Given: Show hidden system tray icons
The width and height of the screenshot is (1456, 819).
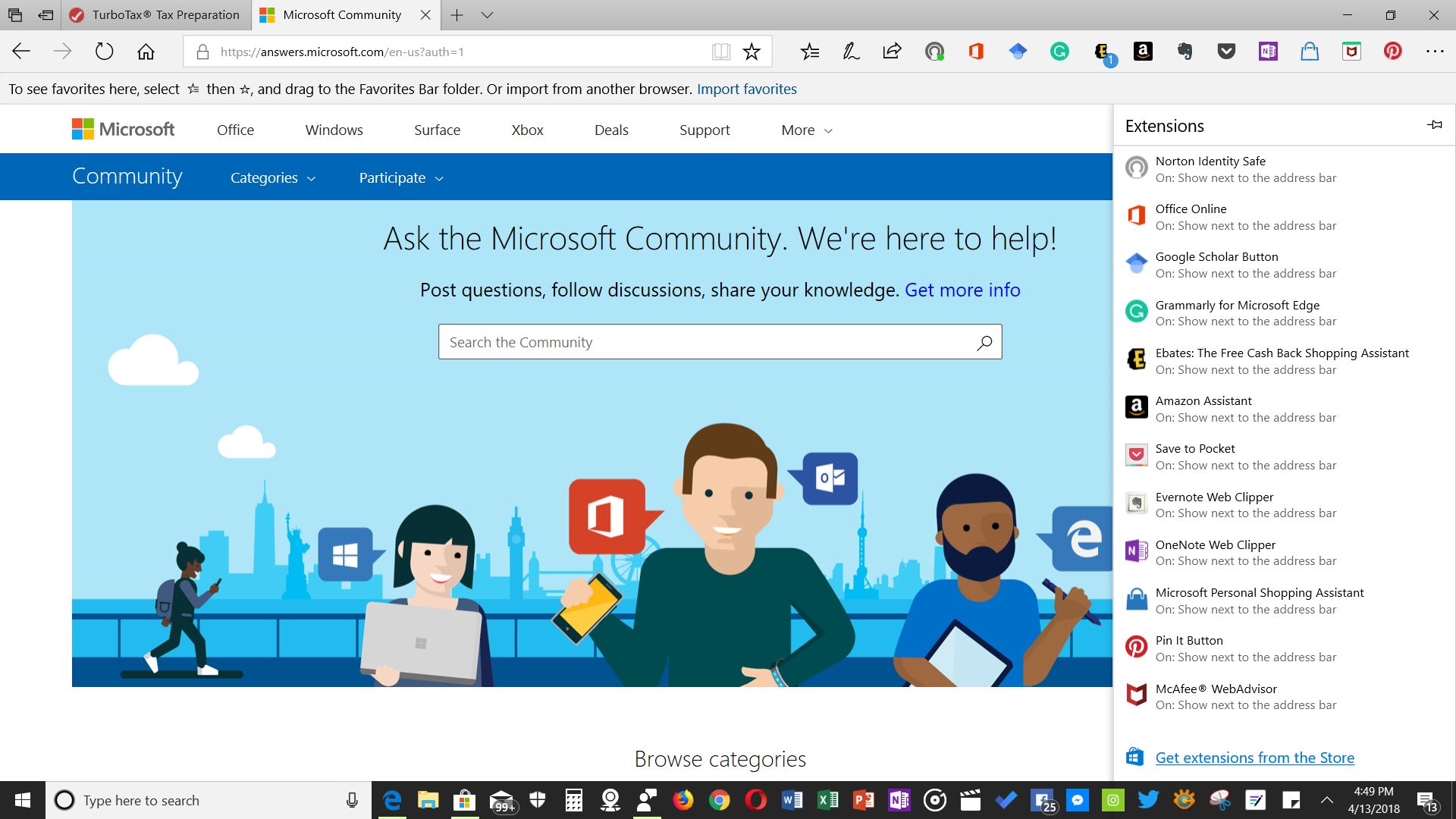Looking at the screenshot, I should 1326,800.
